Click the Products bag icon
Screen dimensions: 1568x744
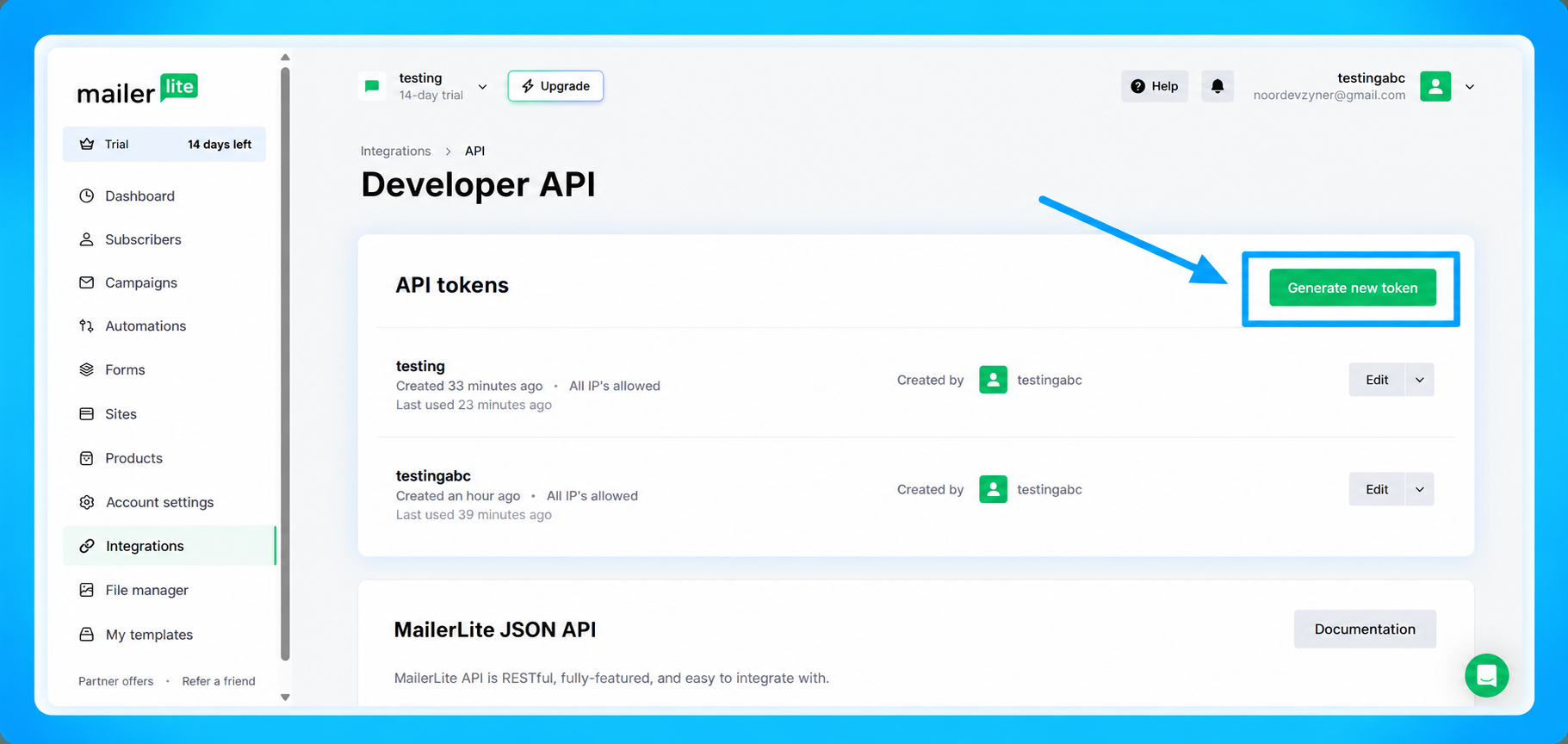click(x=86, y=458)
